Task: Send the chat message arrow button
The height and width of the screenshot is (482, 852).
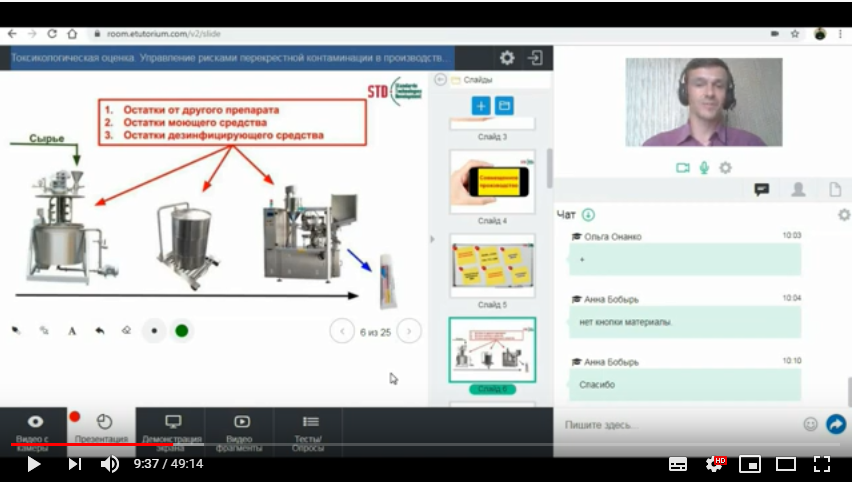Action: point(836,424)
